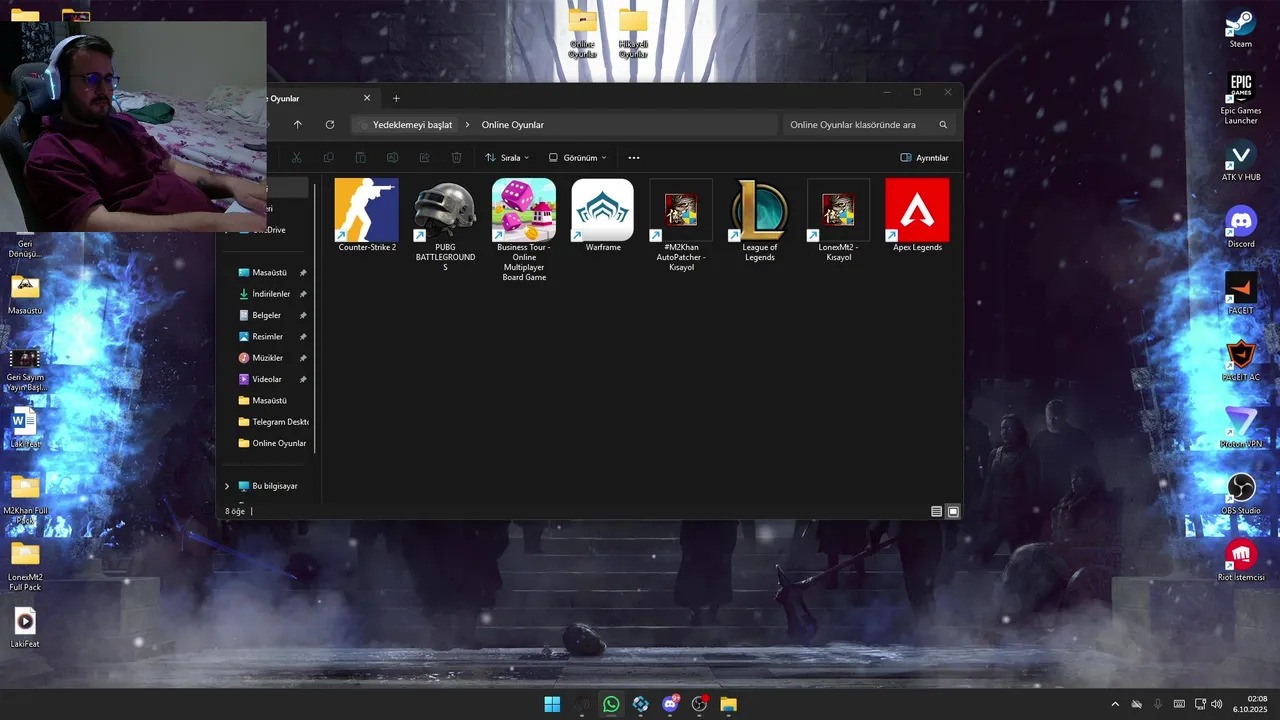Unpin Belgeler using its pin icon

[303, 315]
